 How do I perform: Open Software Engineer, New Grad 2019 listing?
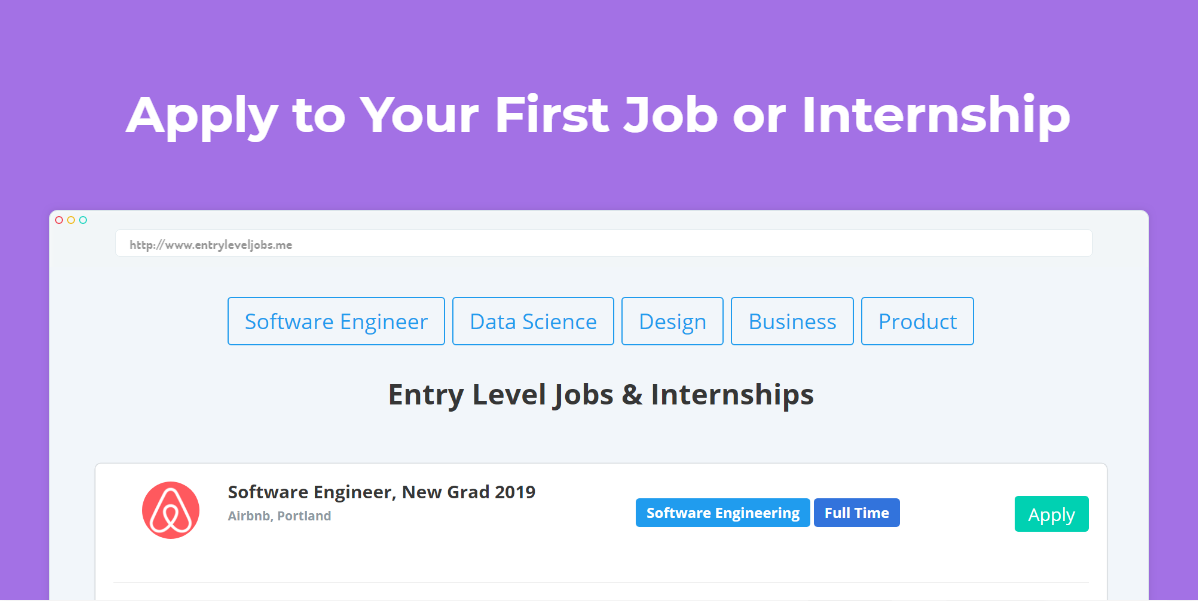pyautogui.click(x=381, y=492)
